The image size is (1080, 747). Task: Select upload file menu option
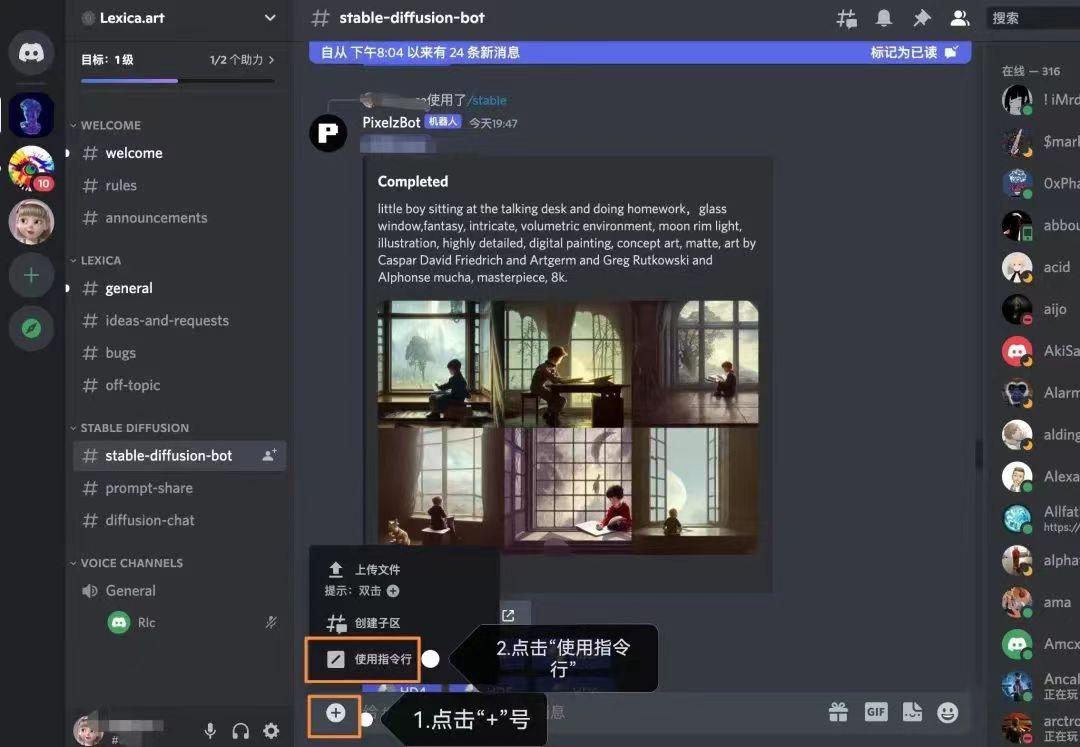pyautogui.click(x=376, y=569)
